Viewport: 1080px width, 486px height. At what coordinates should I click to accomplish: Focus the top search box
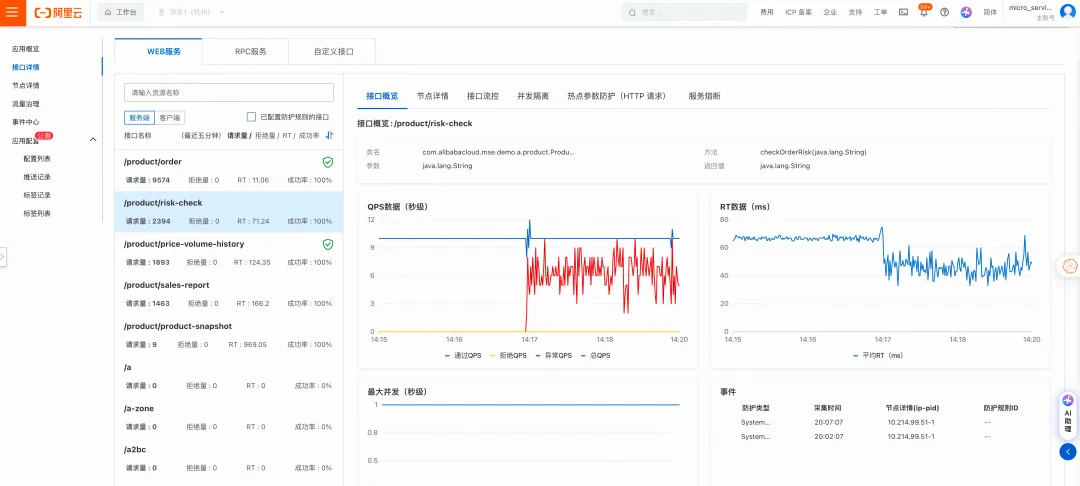[684, 12]
